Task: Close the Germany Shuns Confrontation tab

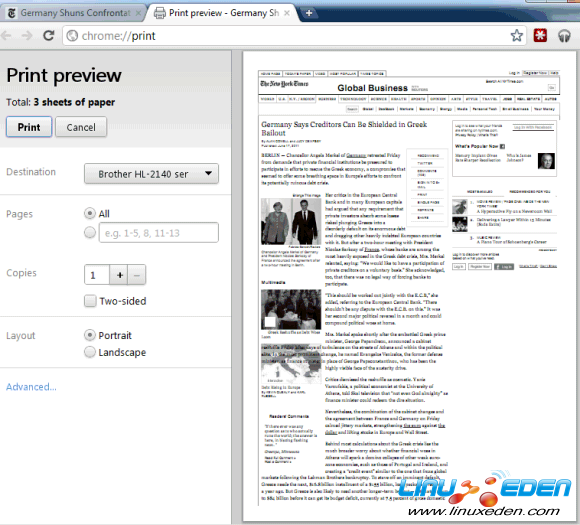Action: [138, 13]
